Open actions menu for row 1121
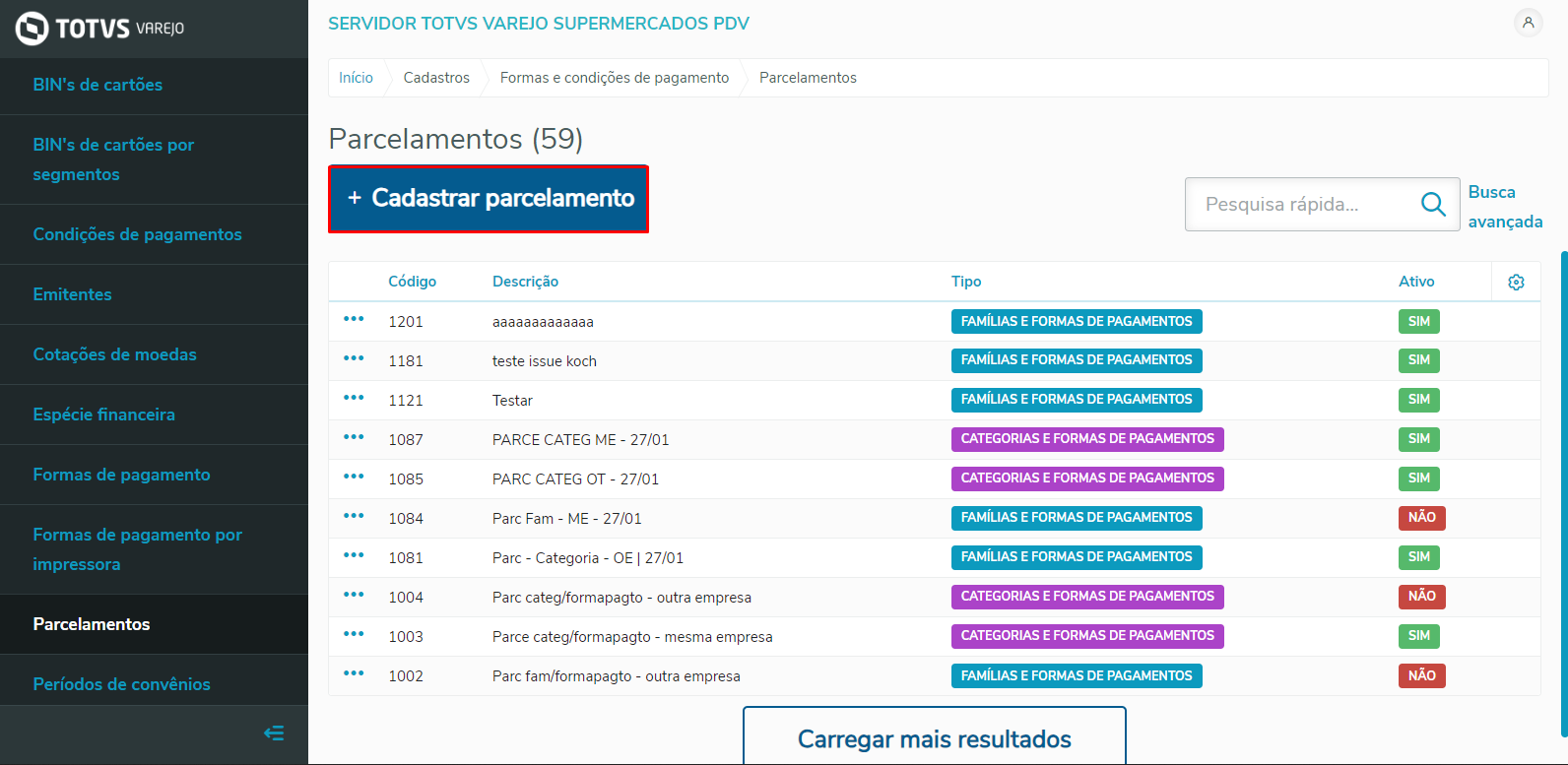This screenshot has width=1568, height=765. coord(354,398)
